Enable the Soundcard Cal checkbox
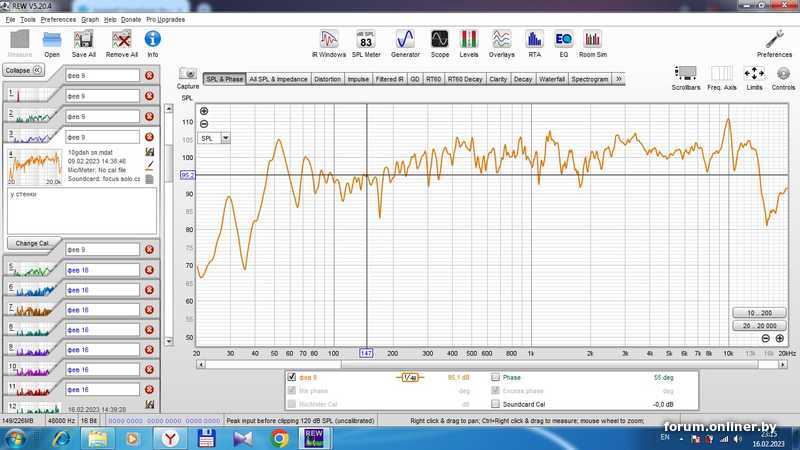Screen dimensions: 800x450 [x=496, y=404]
